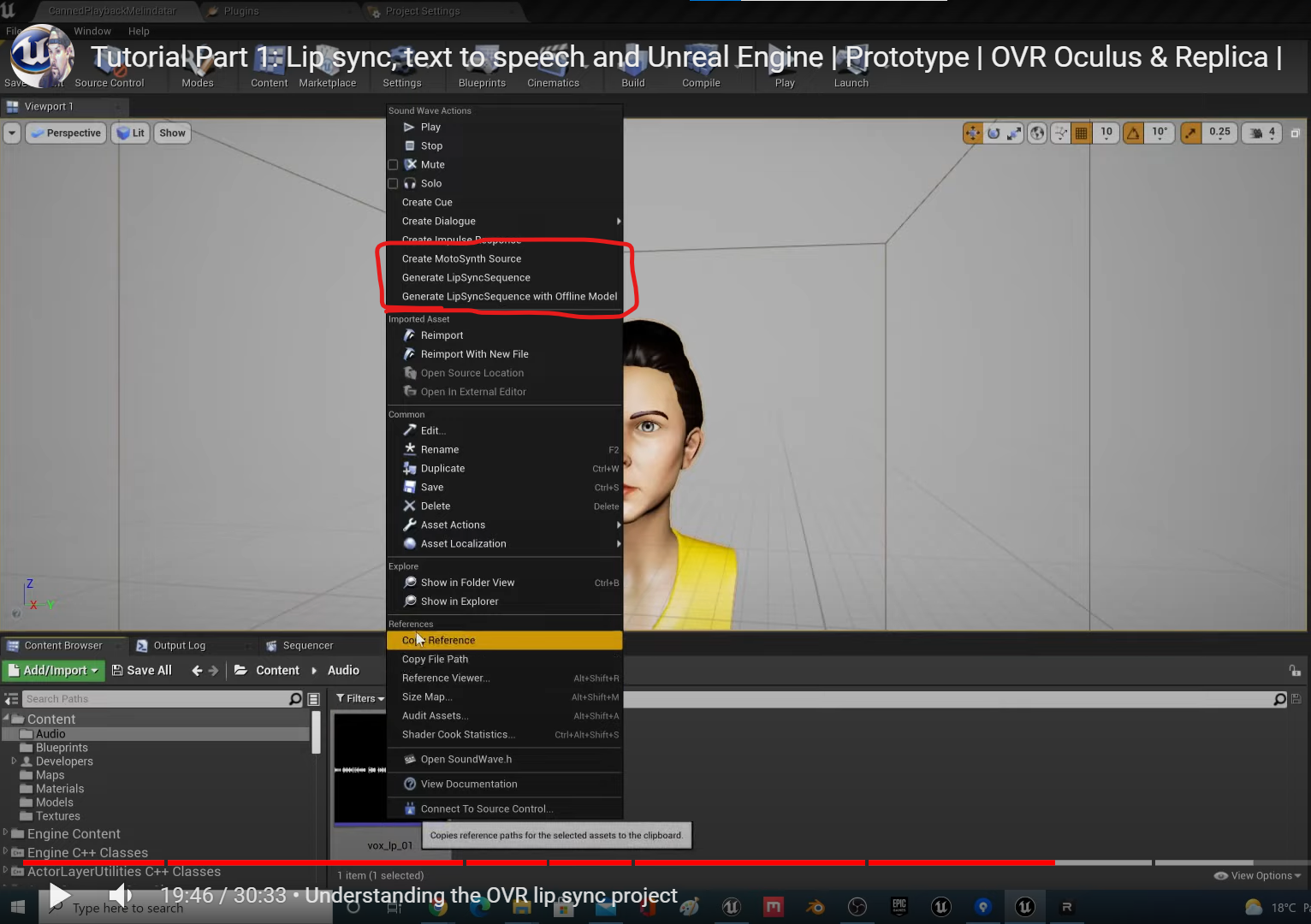Open Reference Viewer... entry

click(x=505, y=678)
